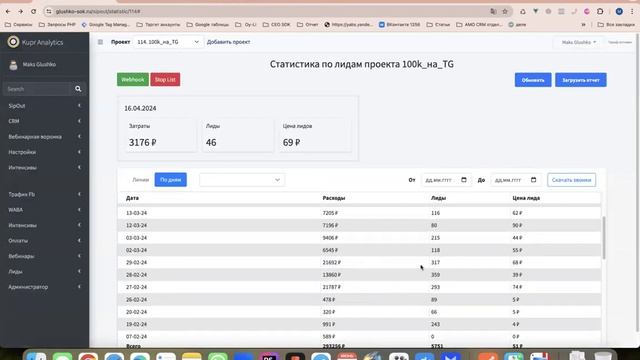Click the sidebar Search input field

pyautogui.click(x=38, y=89)
